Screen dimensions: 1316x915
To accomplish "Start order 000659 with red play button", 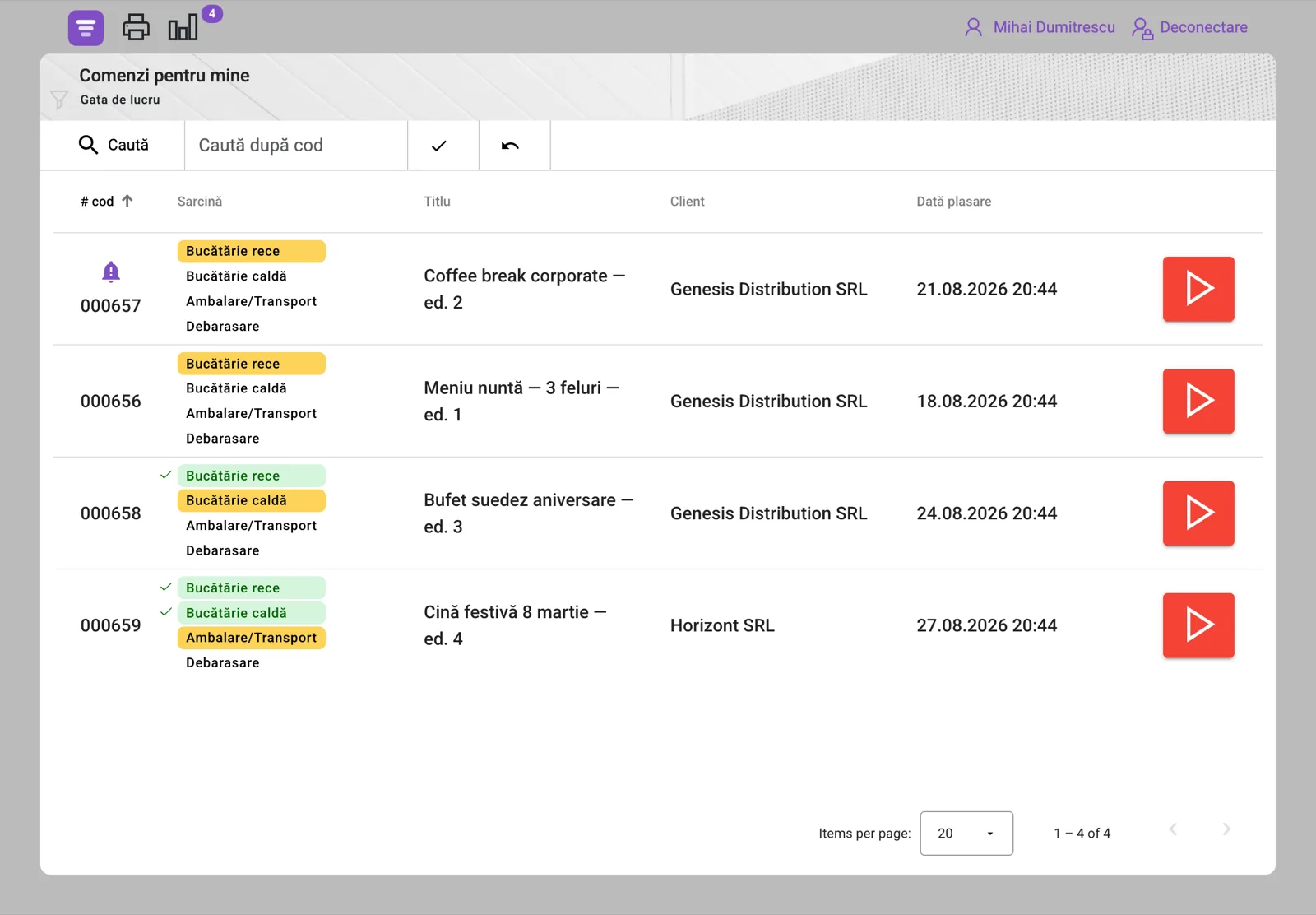I will tap(1198, 625).
